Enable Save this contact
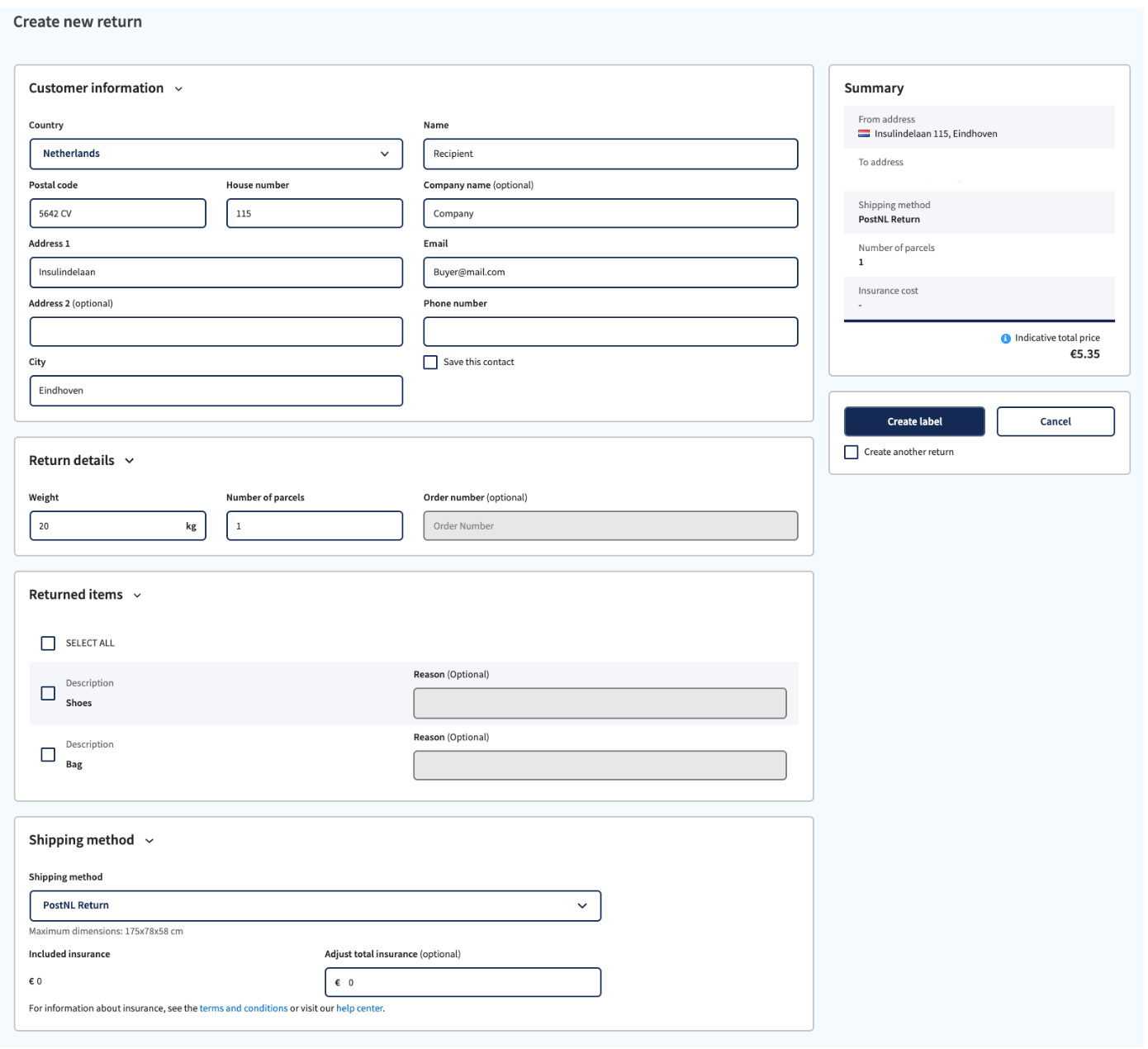 430,362
